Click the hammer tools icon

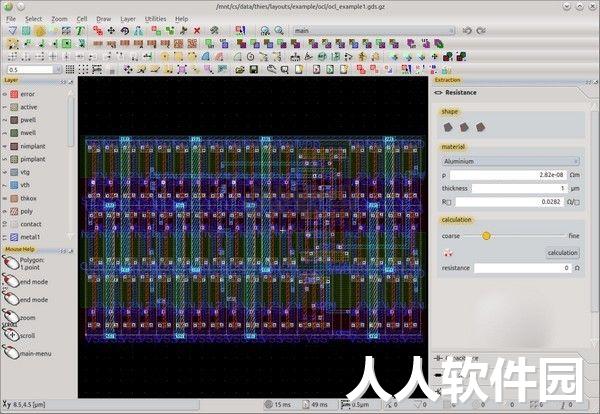[215, 31]
